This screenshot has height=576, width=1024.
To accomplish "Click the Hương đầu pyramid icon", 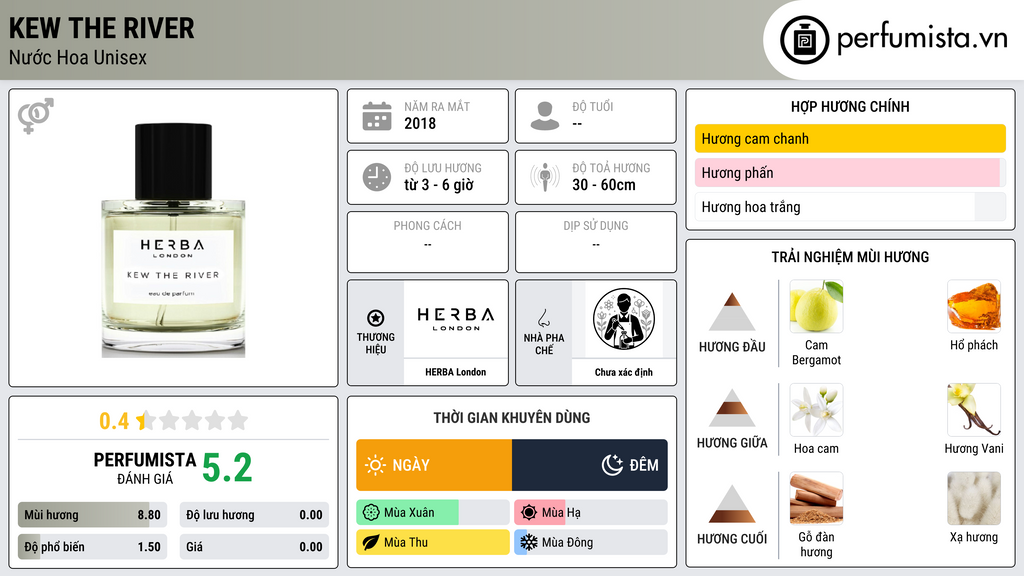I will (x=732, y=312).
